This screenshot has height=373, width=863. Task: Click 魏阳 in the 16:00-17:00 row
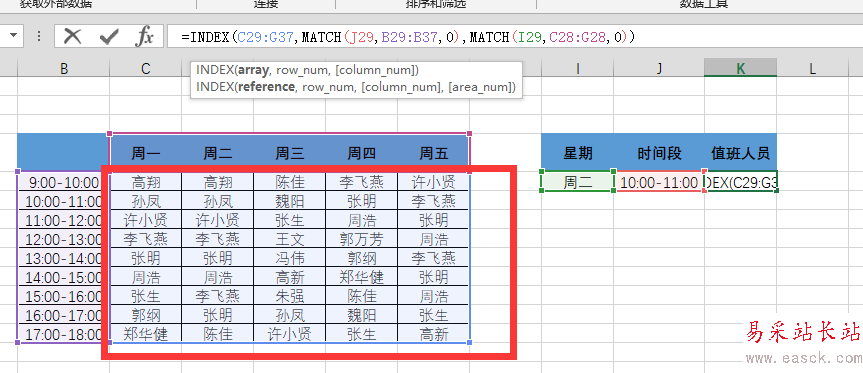click(362, 315)
